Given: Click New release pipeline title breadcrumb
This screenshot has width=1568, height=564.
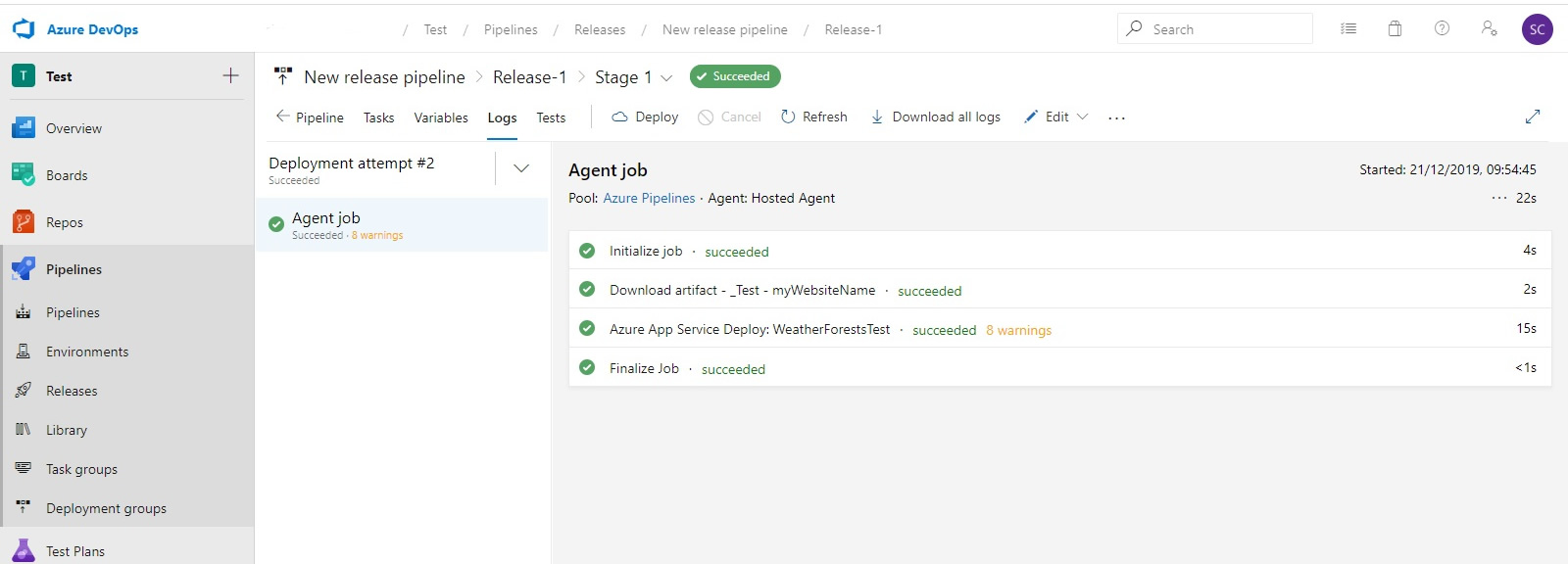Looking at the screenshot, I should point(384,76).
